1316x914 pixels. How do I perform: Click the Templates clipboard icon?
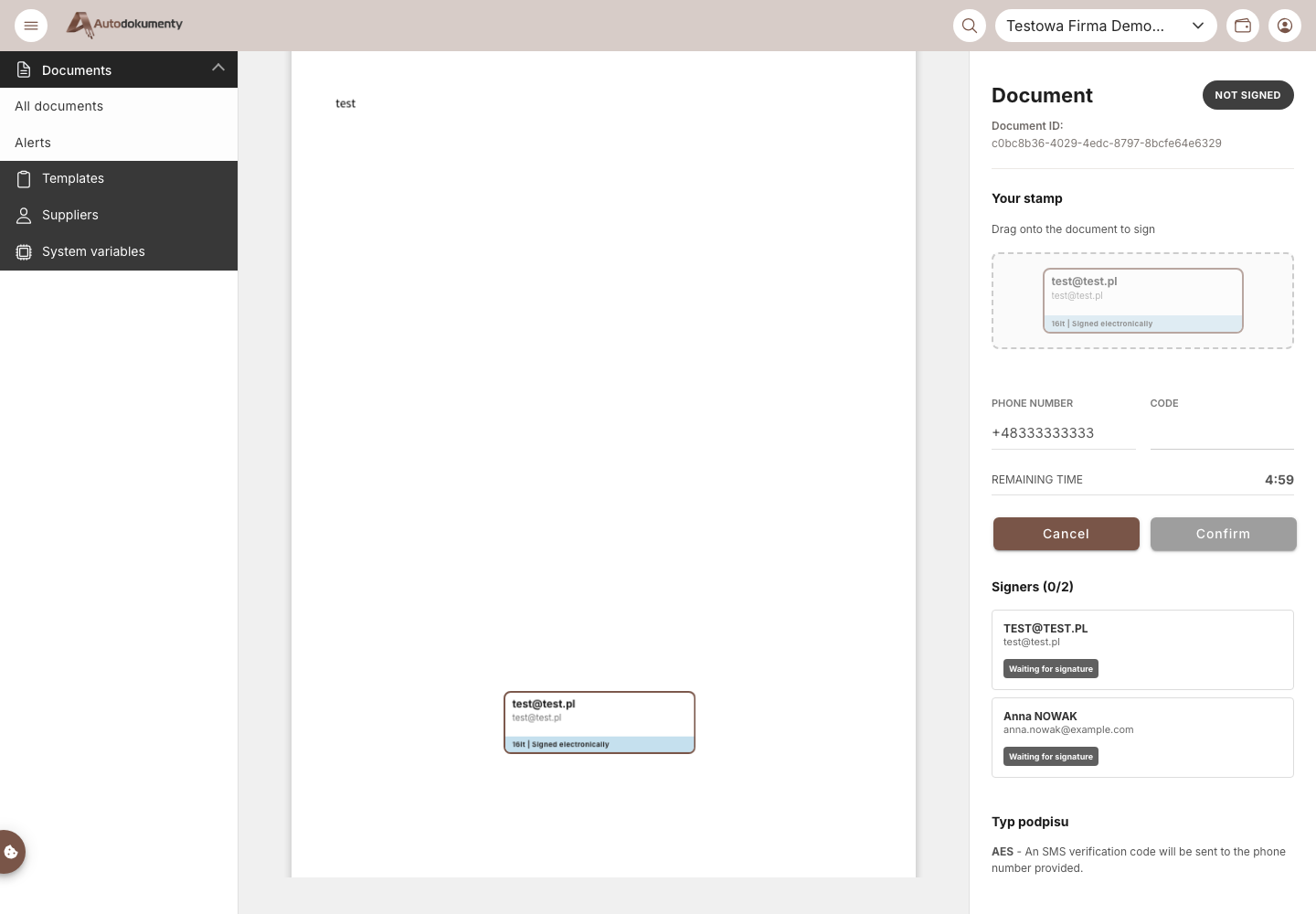[24, 179]
